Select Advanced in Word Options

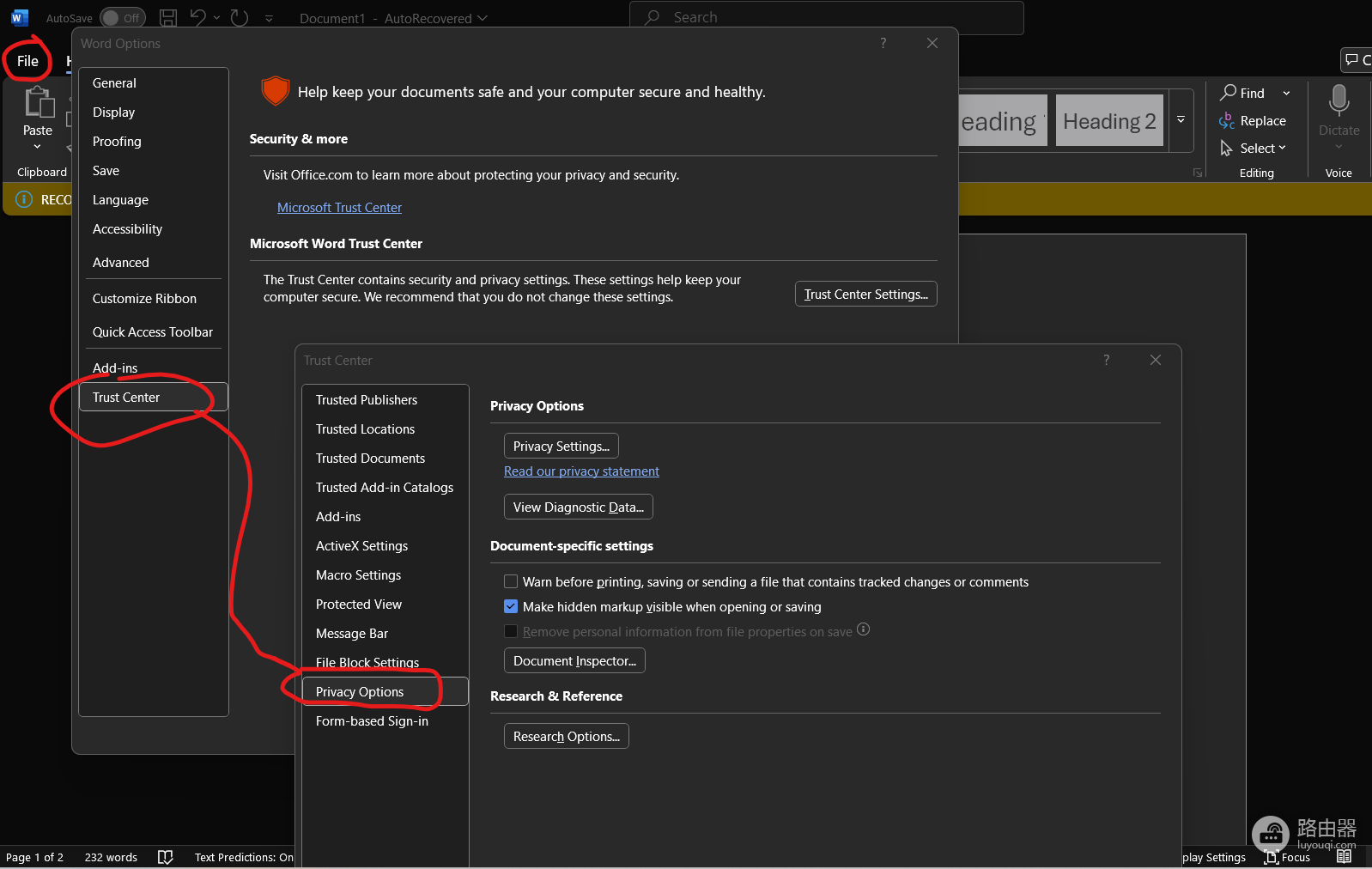(154, 263)
